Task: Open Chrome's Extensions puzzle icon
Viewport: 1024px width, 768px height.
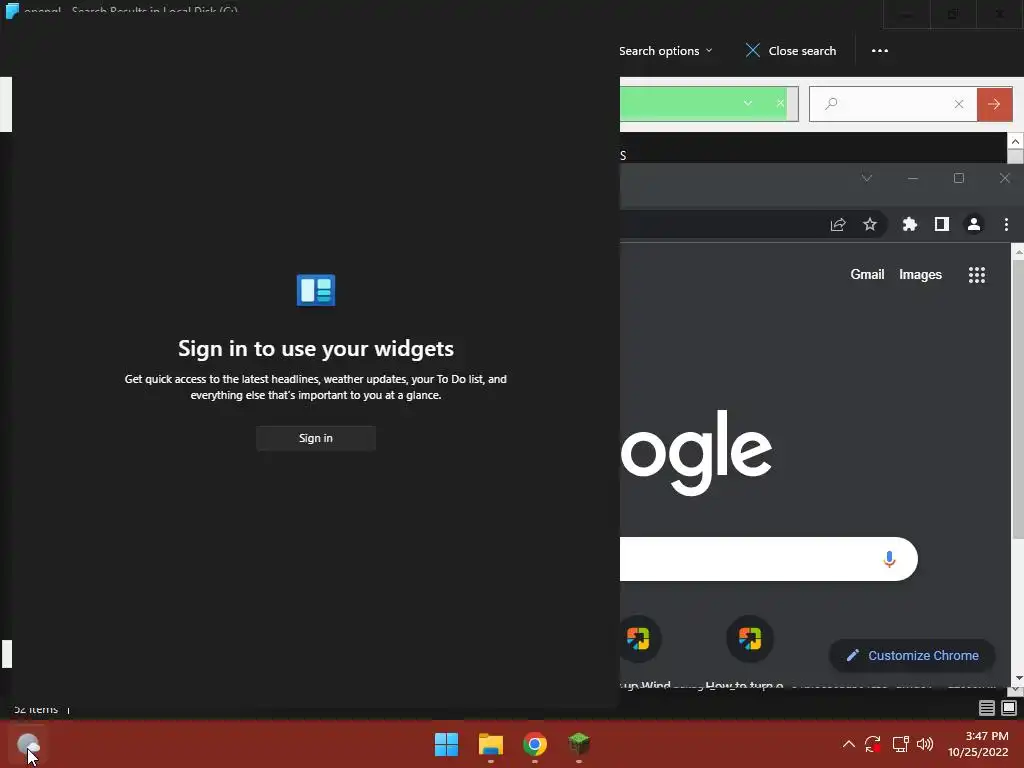Action: pyautogui.click(x=910, y=225)
